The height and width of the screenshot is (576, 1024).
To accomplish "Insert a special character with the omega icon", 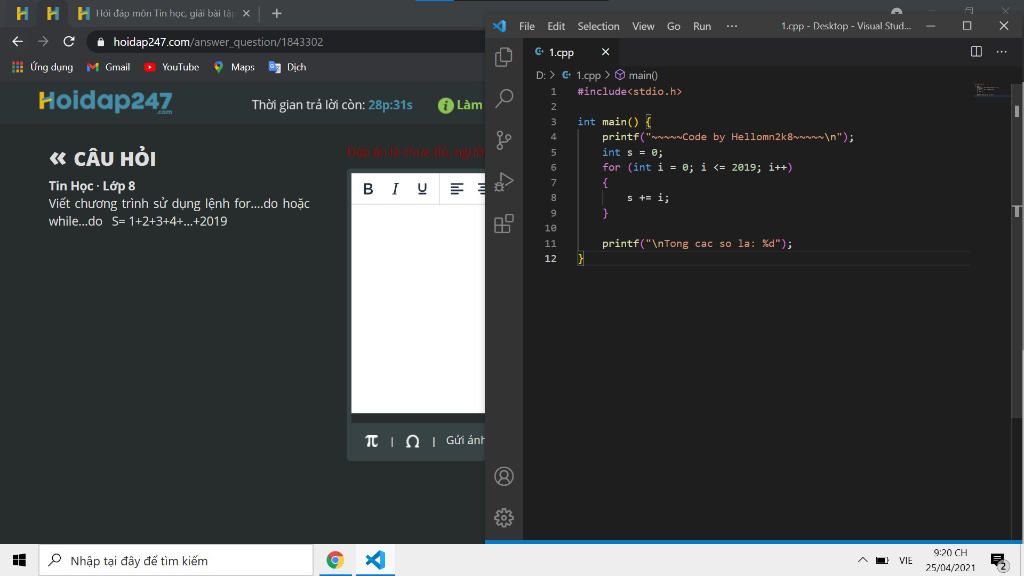I will [x=412, y=441].
